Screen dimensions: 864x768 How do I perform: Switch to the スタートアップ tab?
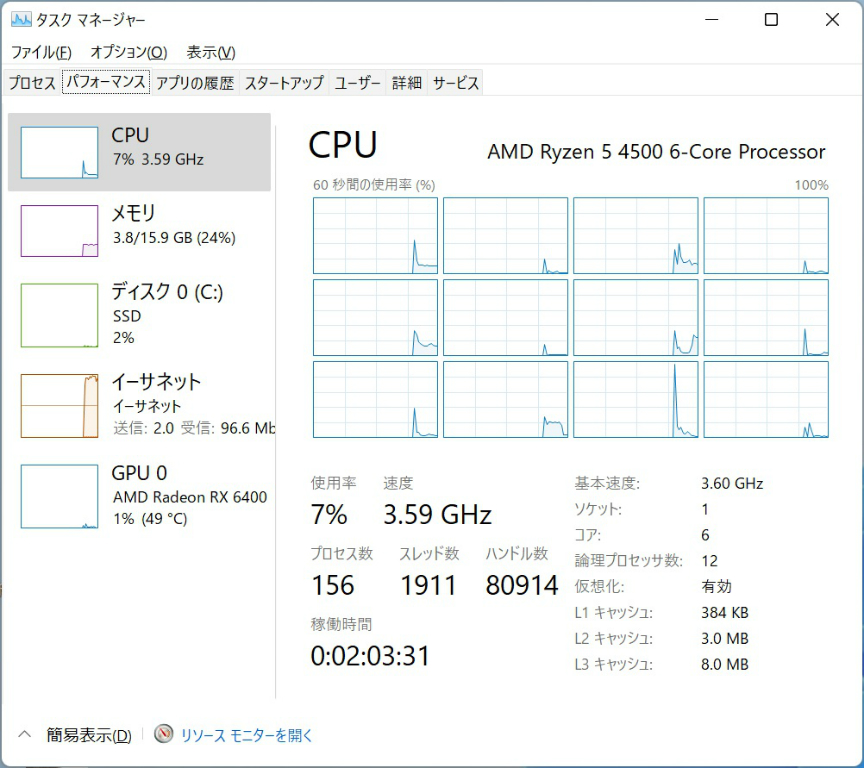[x=284, y=83]
